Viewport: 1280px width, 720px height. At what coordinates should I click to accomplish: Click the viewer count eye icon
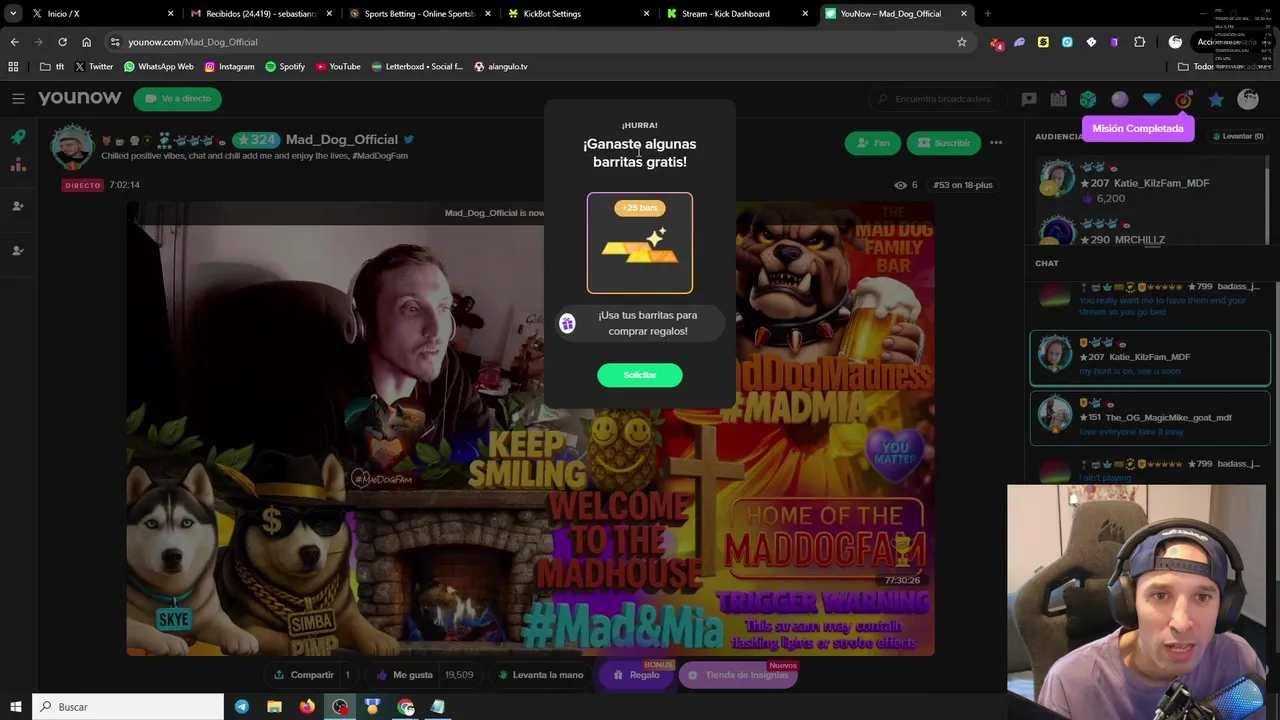click(x=900, y=185)
